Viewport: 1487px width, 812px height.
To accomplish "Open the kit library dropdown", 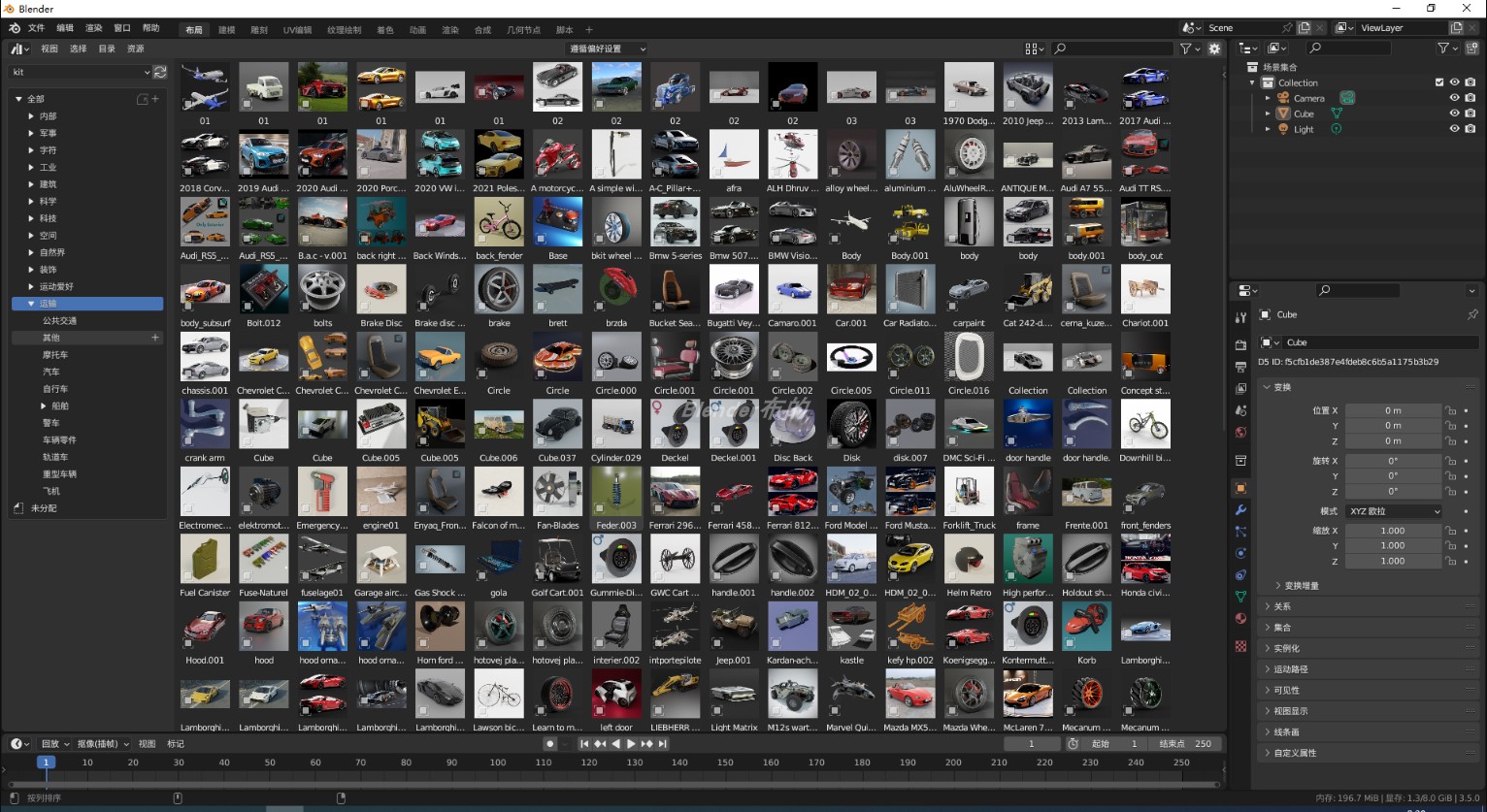I will click(x=81, y=72).
